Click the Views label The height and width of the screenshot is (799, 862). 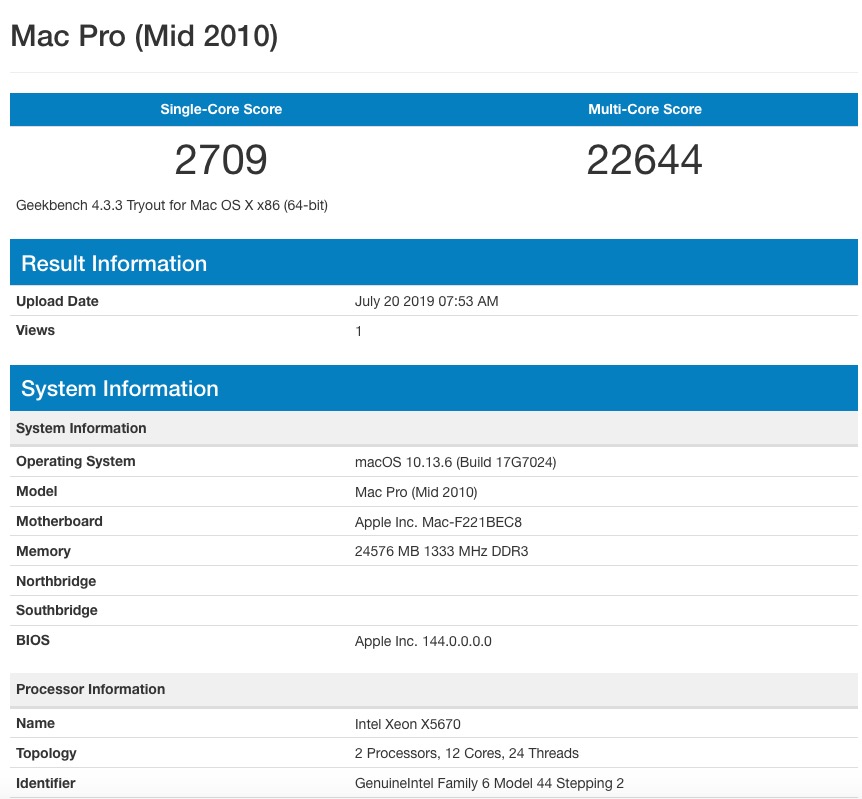tap(35, 330)
